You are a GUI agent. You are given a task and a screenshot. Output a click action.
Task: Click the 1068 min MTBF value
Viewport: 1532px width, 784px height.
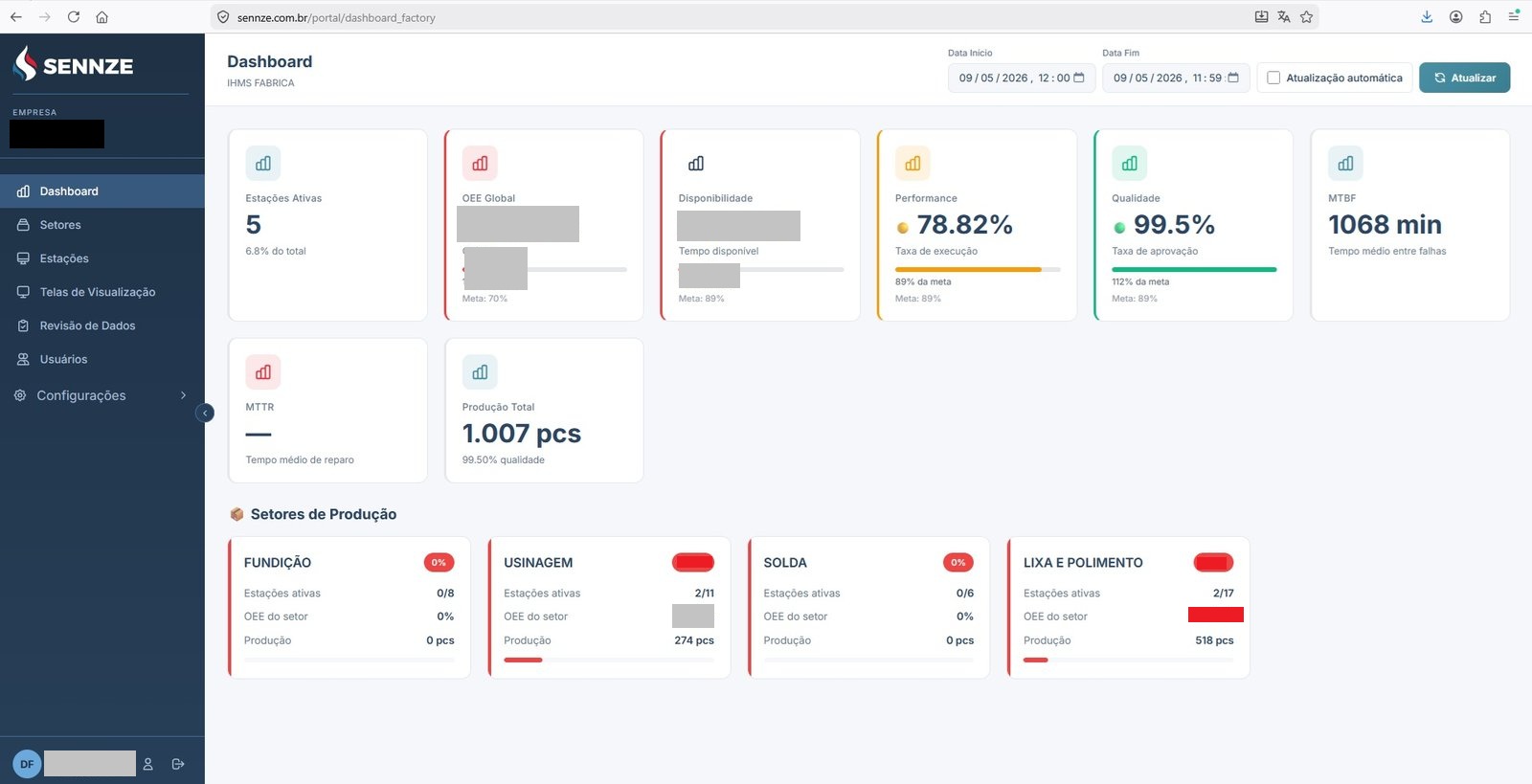pos(1385,225)
